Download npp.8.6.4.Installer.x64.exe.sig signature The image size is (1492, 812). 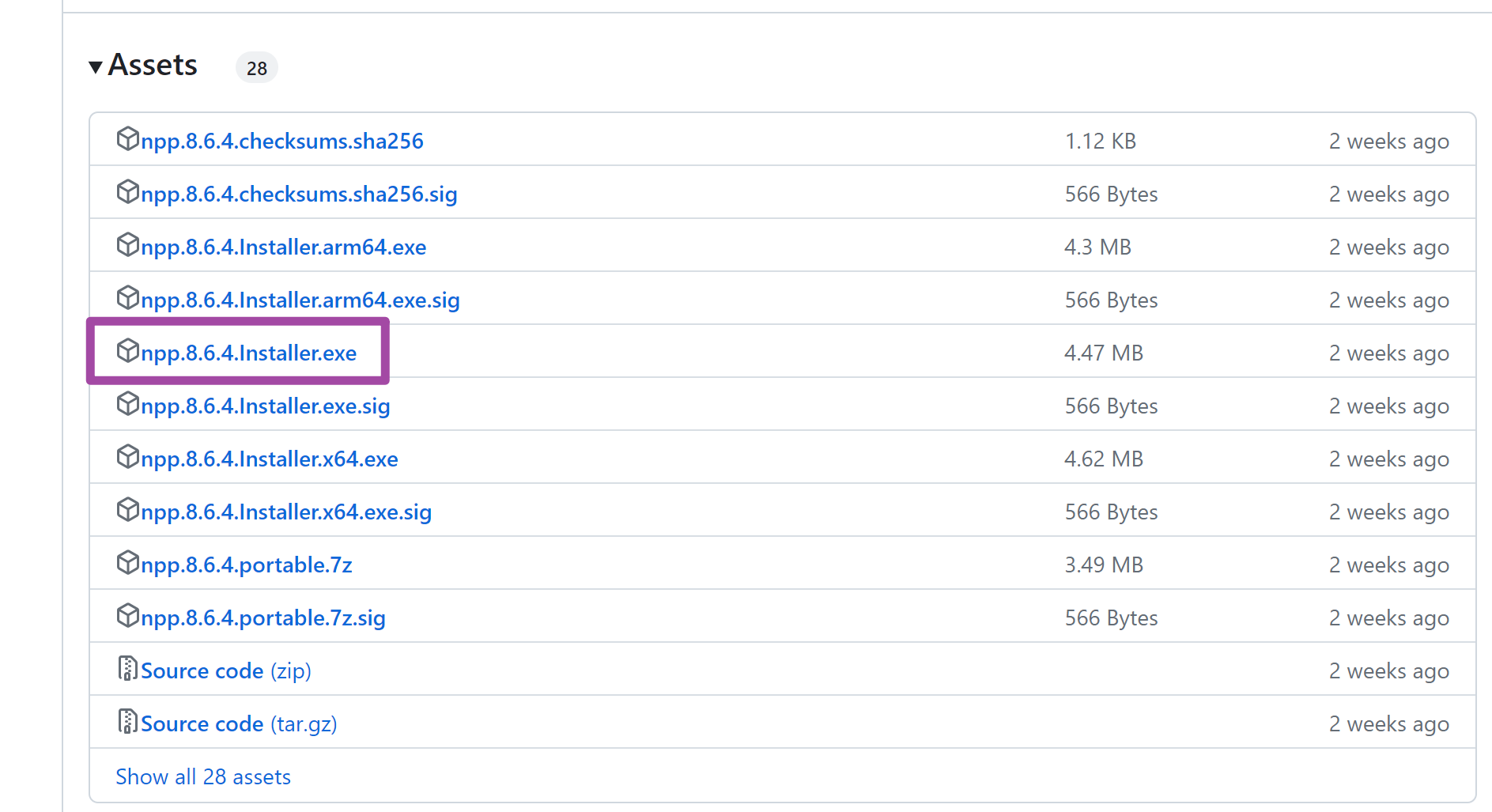[285, 512]
